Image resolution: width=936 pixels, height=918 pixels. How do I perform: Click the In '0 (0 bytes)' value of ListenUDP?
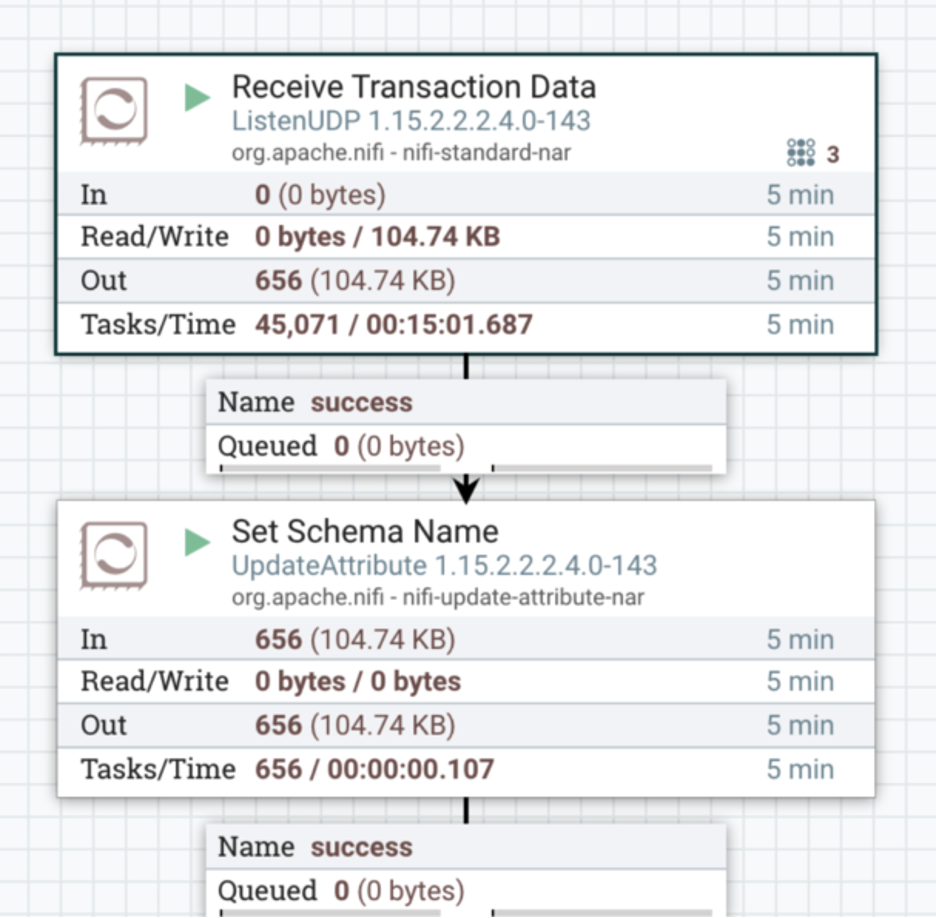tap(321, 195)
